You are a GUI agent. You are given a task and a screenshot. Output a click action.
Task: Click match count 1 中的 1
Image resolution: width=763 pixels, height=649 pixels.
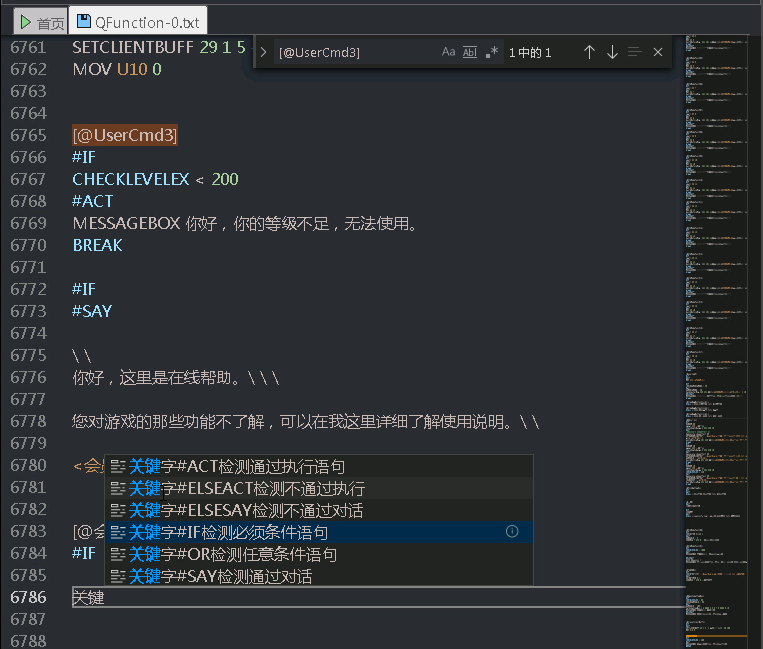click(x=530, y=53)
